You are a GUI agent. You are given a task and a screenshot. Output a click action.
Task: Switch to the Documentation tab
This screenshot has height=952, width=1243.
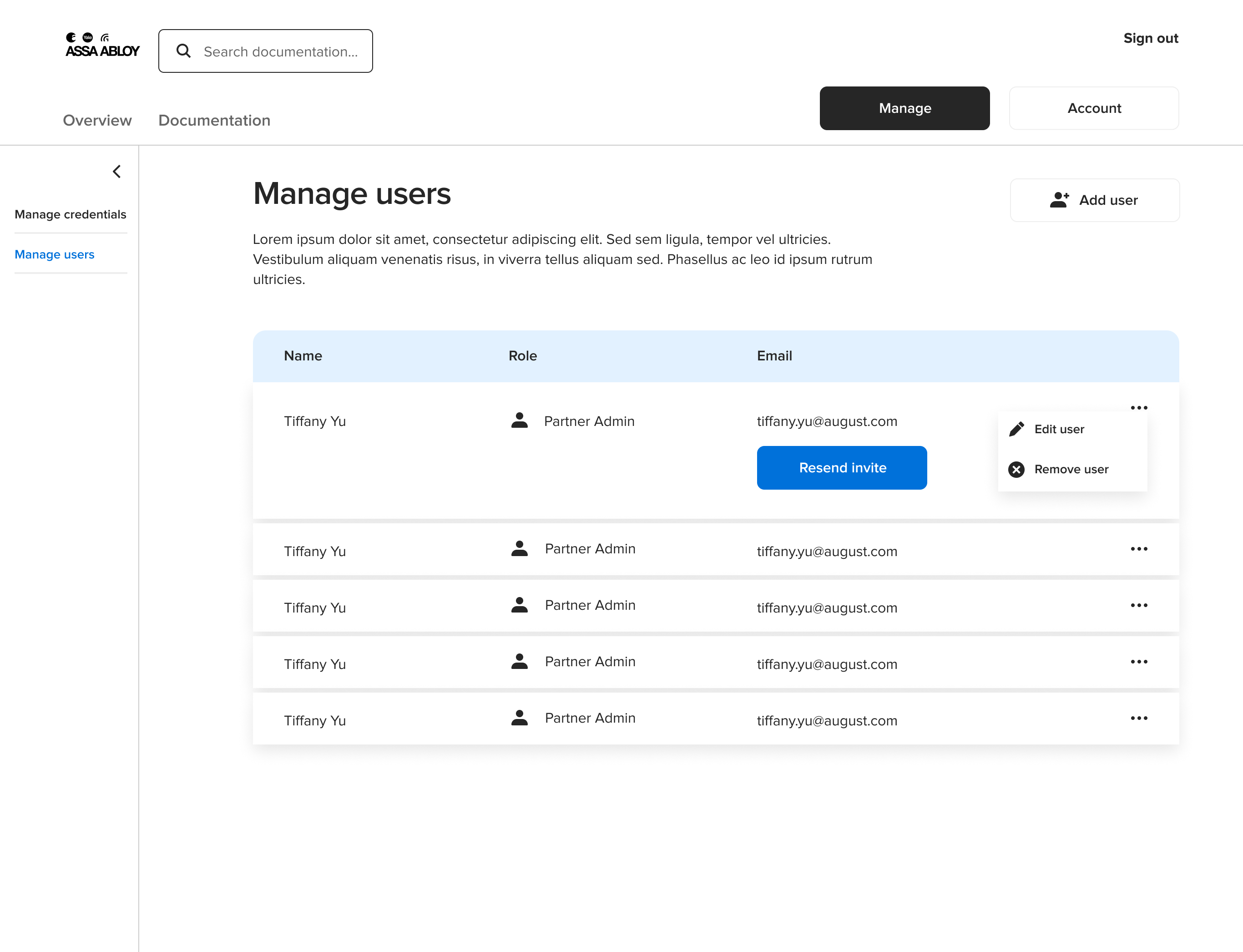coord(214,120)
